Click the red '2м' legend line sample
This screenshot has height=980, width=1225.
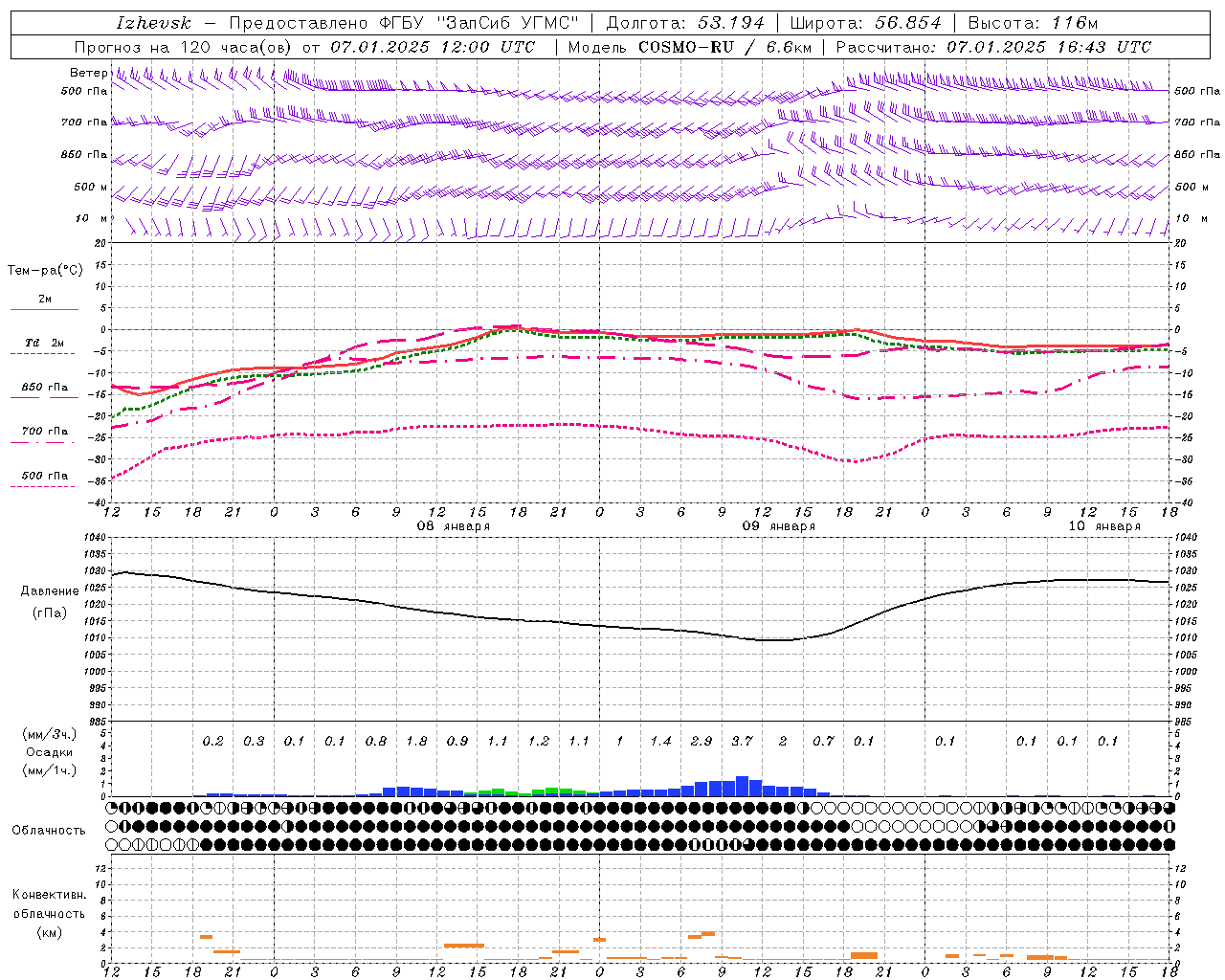pyautogui.click(x=44, y=309)
